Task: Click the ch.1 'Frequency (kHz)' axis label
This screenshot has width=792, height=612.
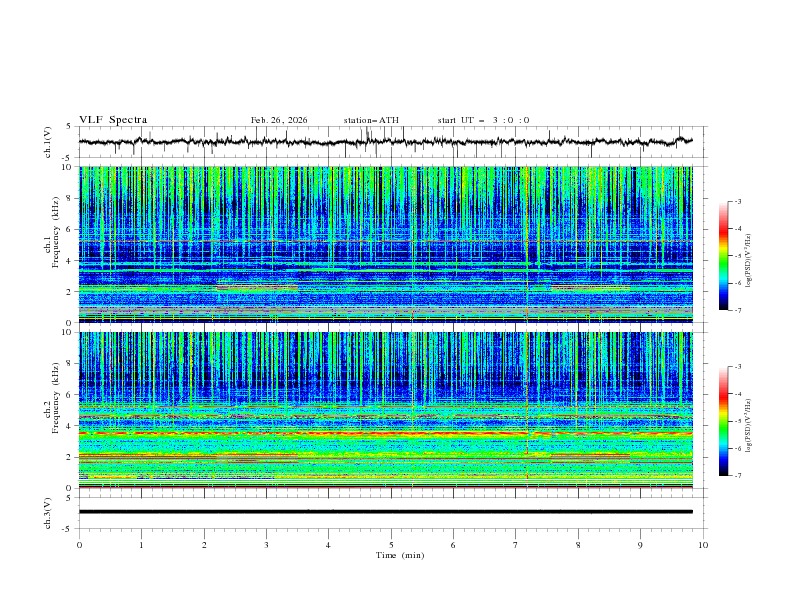Action: [56, 233]
